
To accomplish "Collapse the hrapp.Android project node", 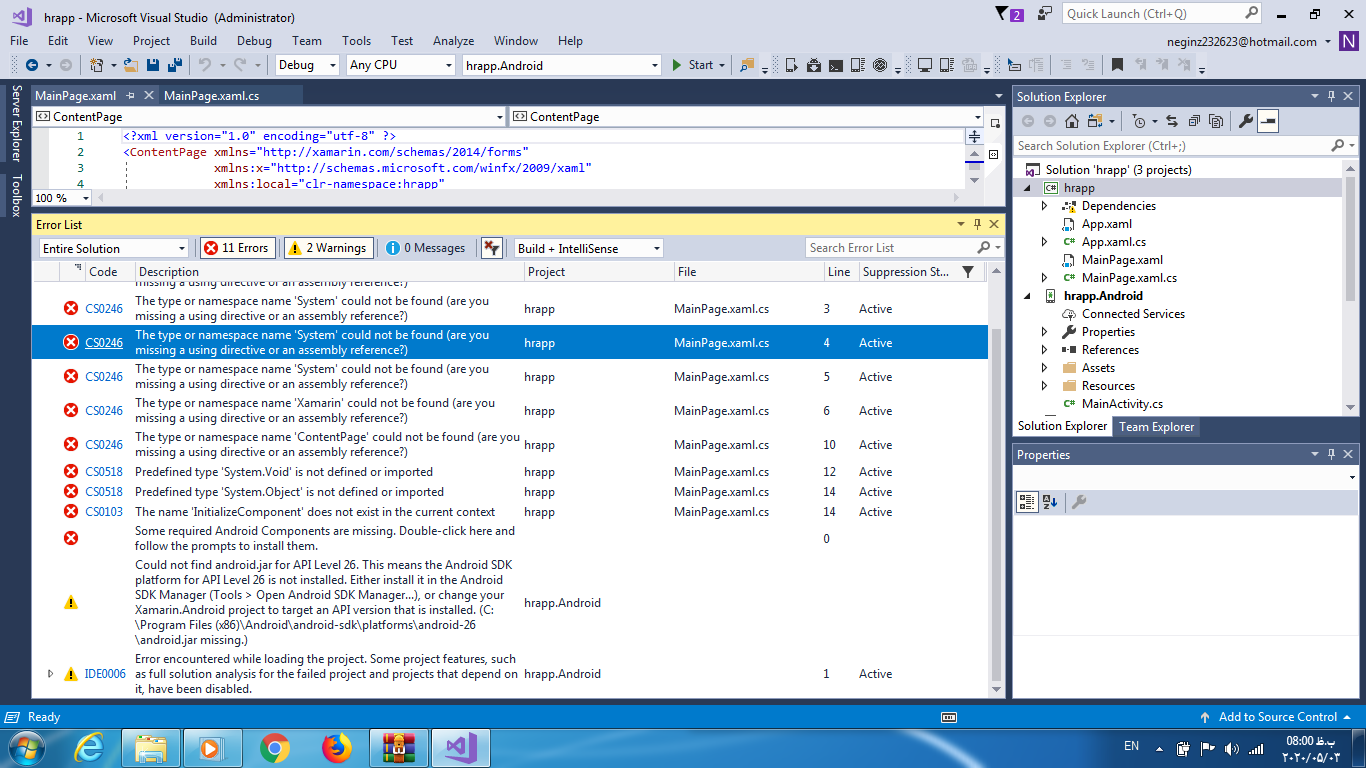I will coord(1027,296).
